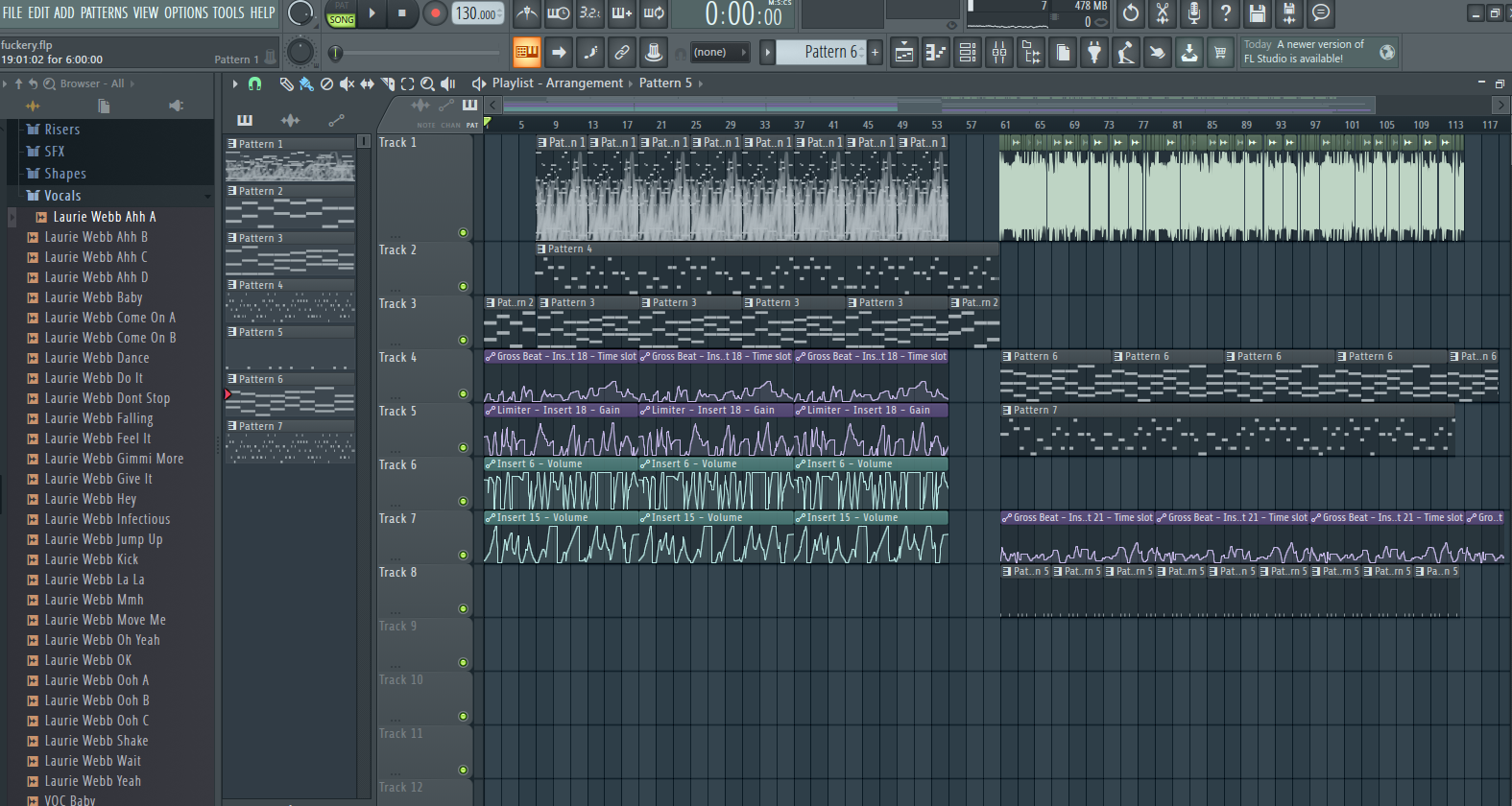Open the plugin database plug icon
Viewport: 1512px width, 806px height.
click(x=1094, y=53)
